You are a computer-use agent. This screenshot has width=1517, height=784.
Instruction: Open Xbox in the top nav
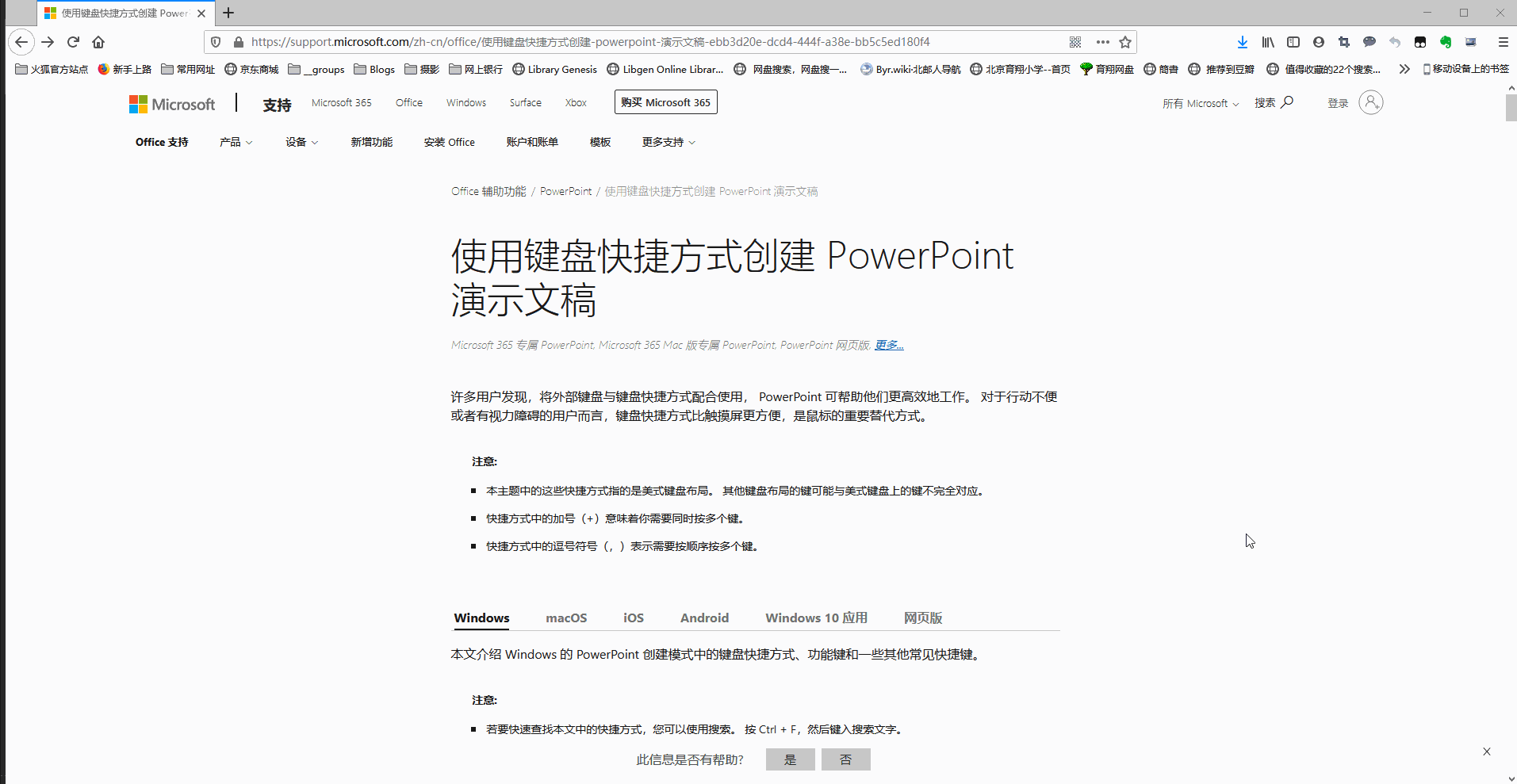click(x=577, y=102)
